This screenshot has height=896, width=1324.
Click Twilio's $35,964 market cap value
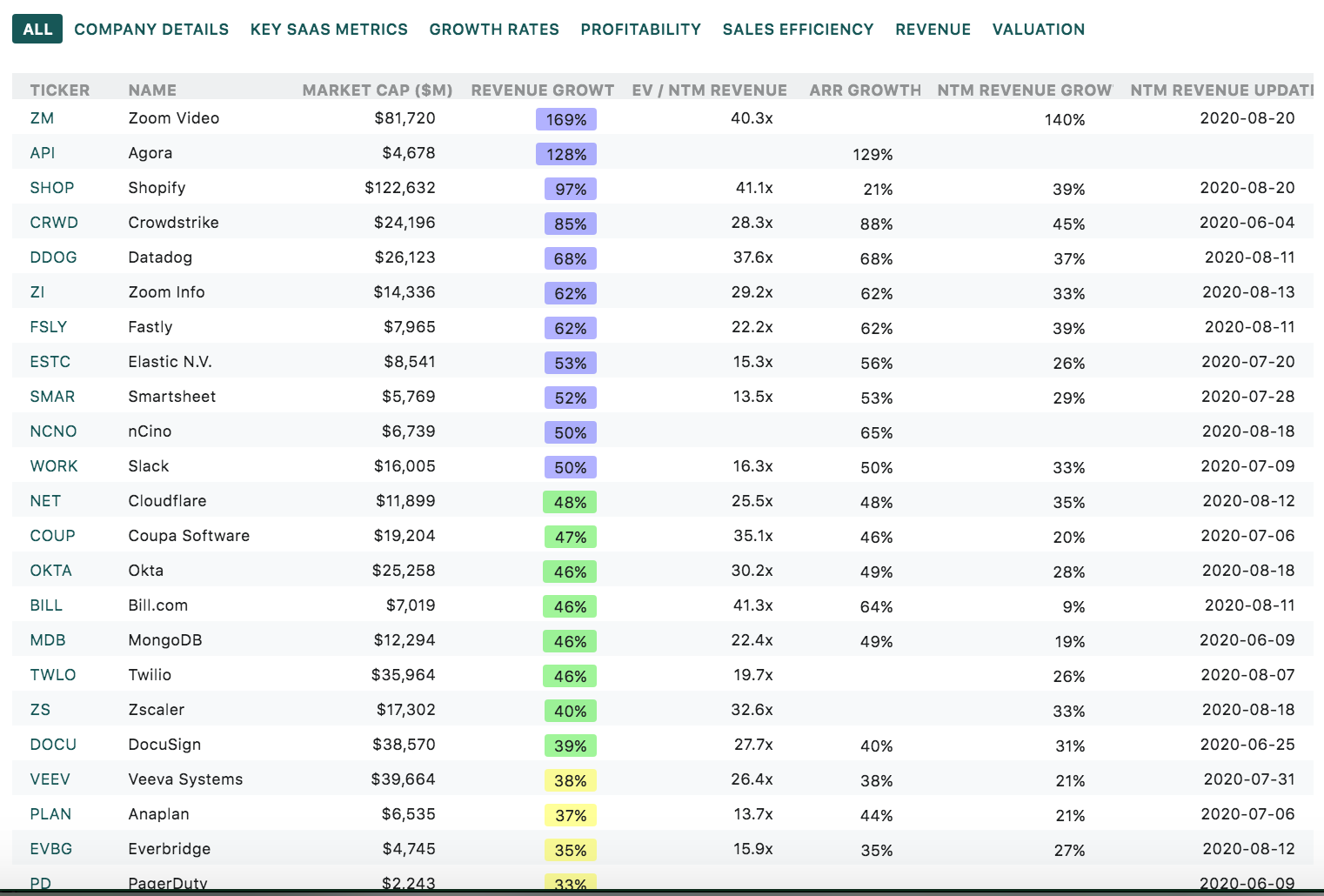pyautogui.click(x=404, y=675)
